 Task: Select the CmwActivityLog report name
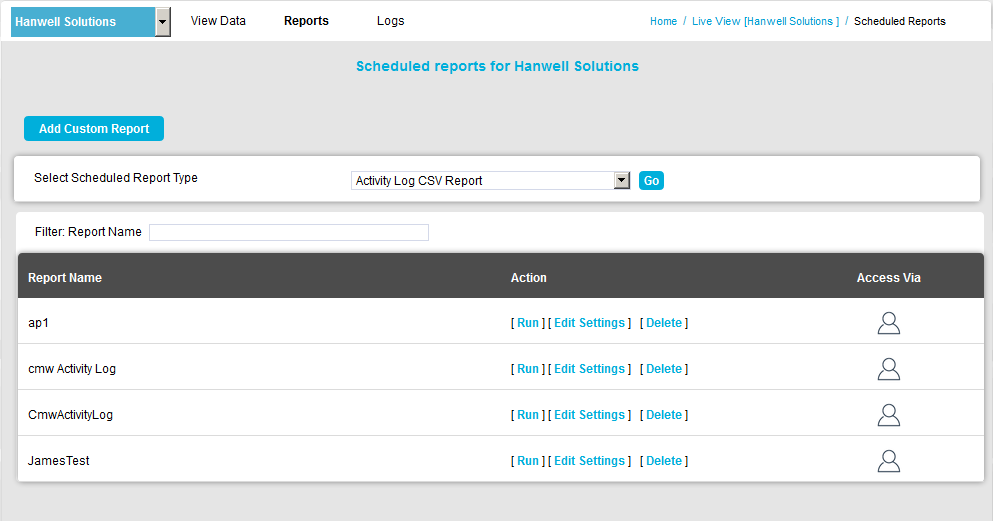(70, 415)
